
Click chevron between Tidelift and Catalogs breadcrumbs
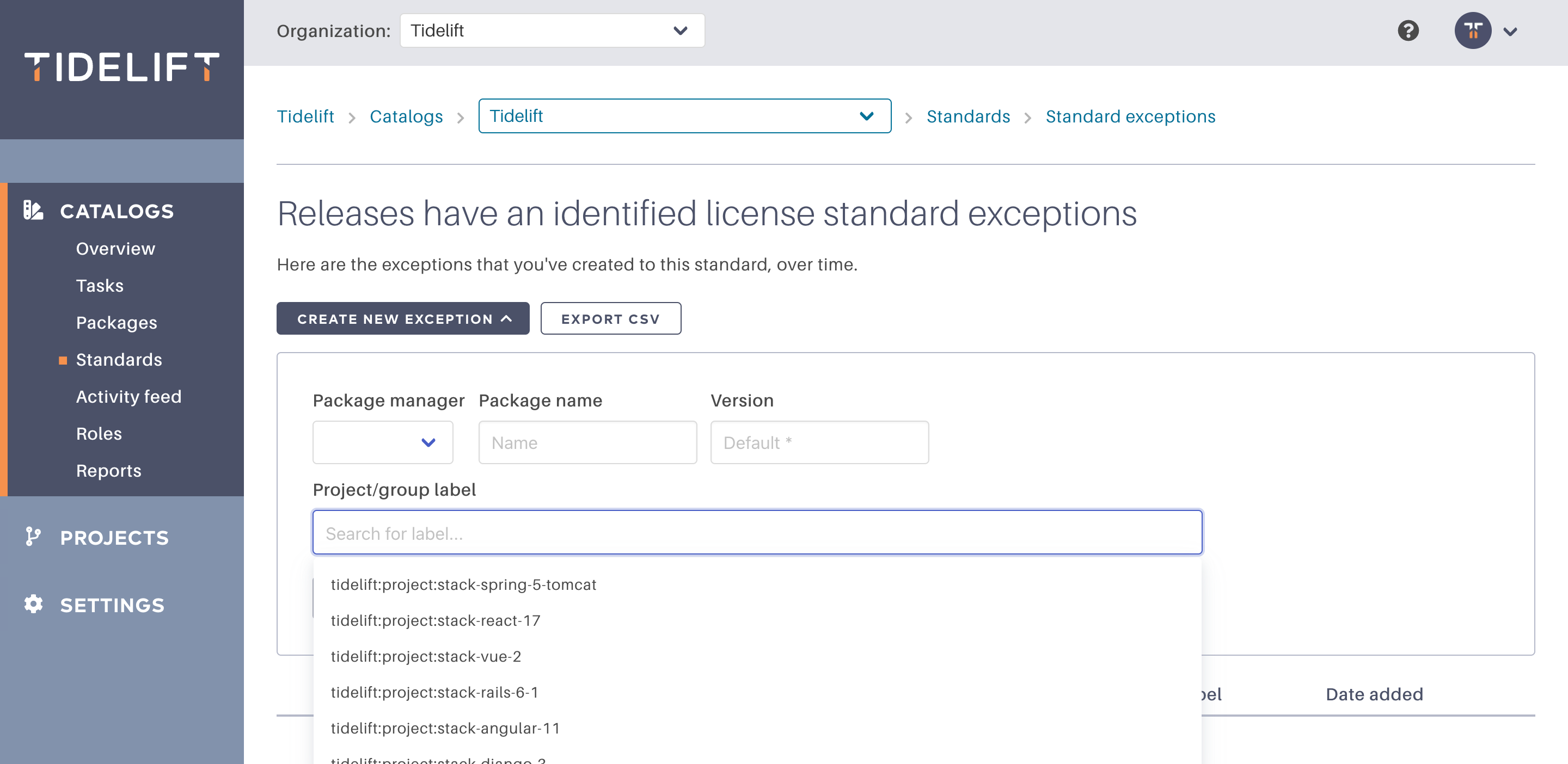click(352, 118)
